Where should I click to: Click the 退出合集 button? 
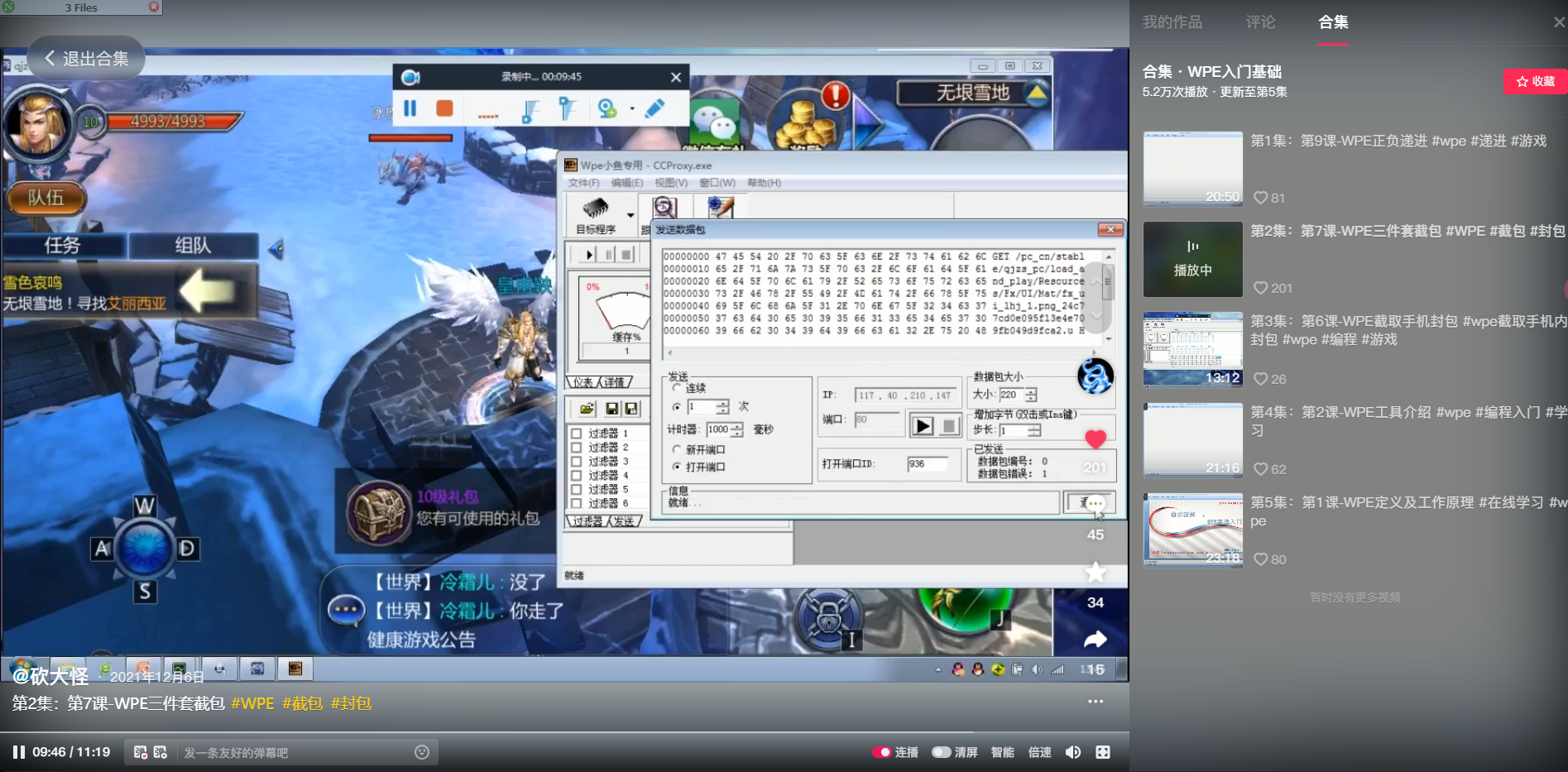(86, 58)
